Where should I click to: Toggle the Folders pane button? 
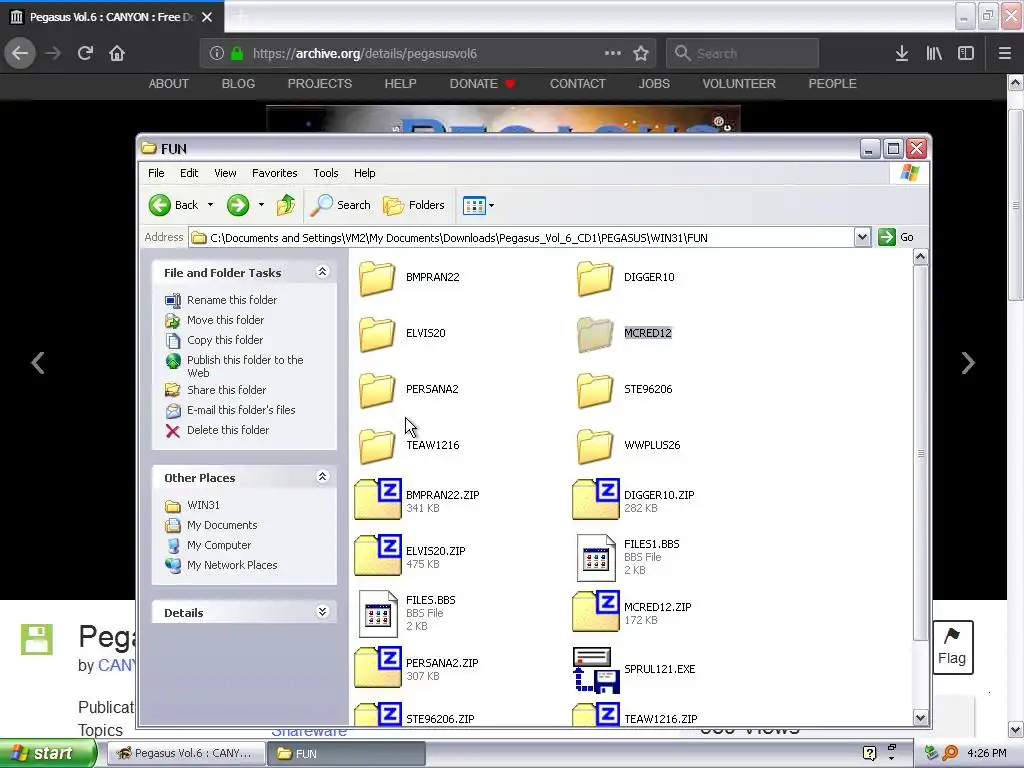pyautogui.click(x=413, y=205)
